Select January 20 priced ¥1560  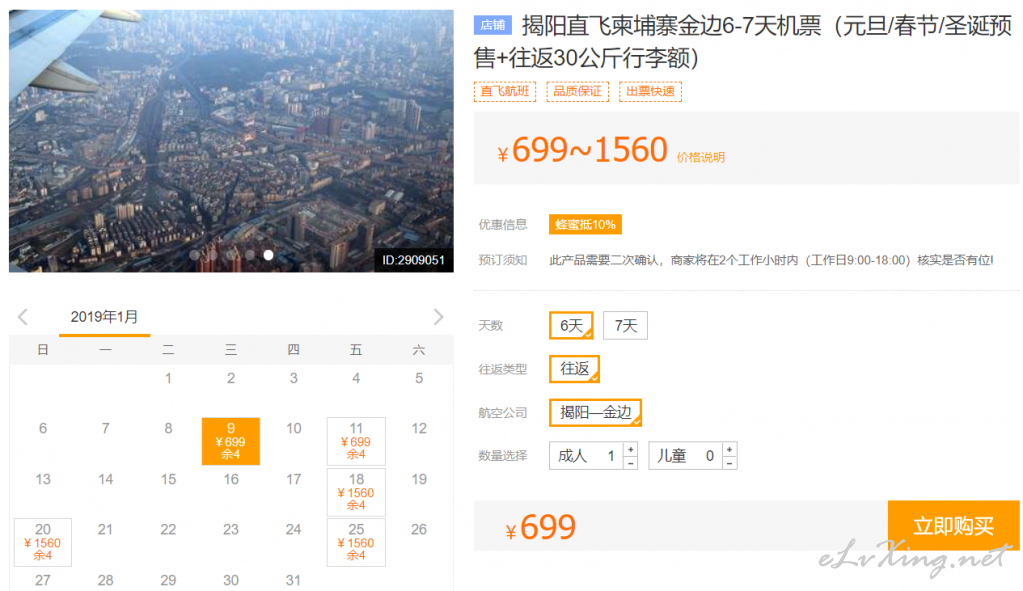tap(43, 543)
